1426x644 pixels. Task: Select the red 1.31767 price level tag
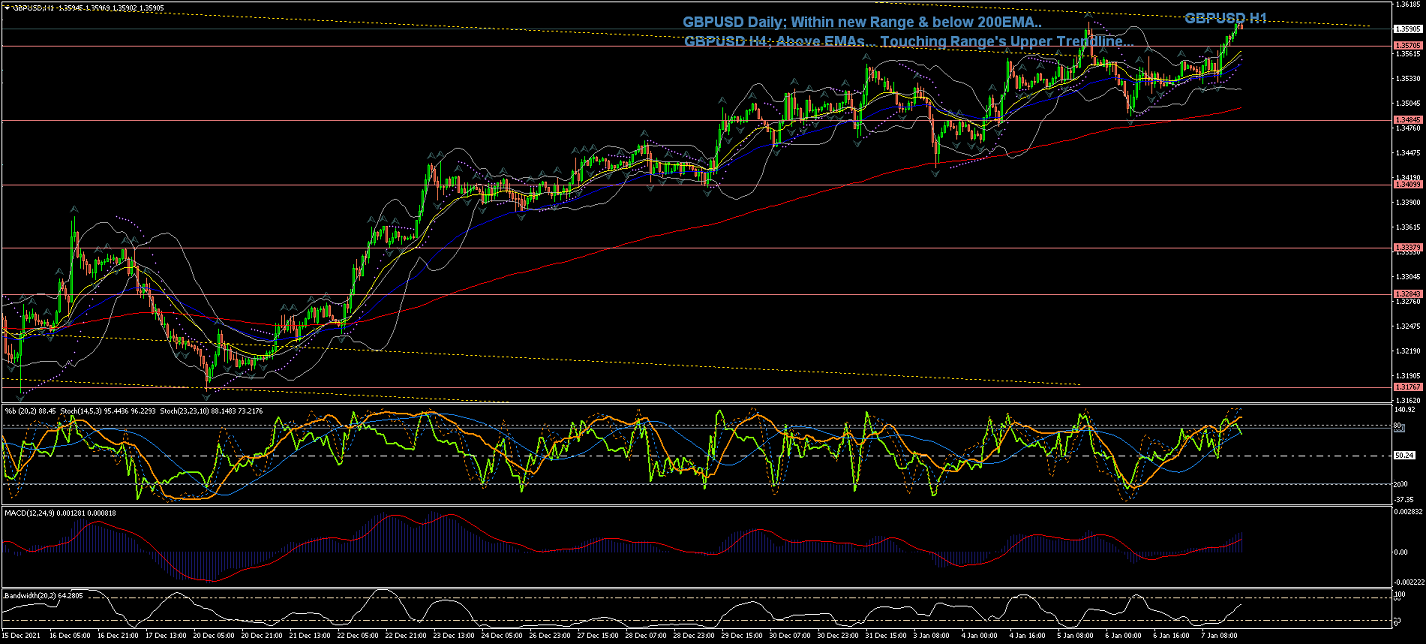click(x=1407, y=387)
